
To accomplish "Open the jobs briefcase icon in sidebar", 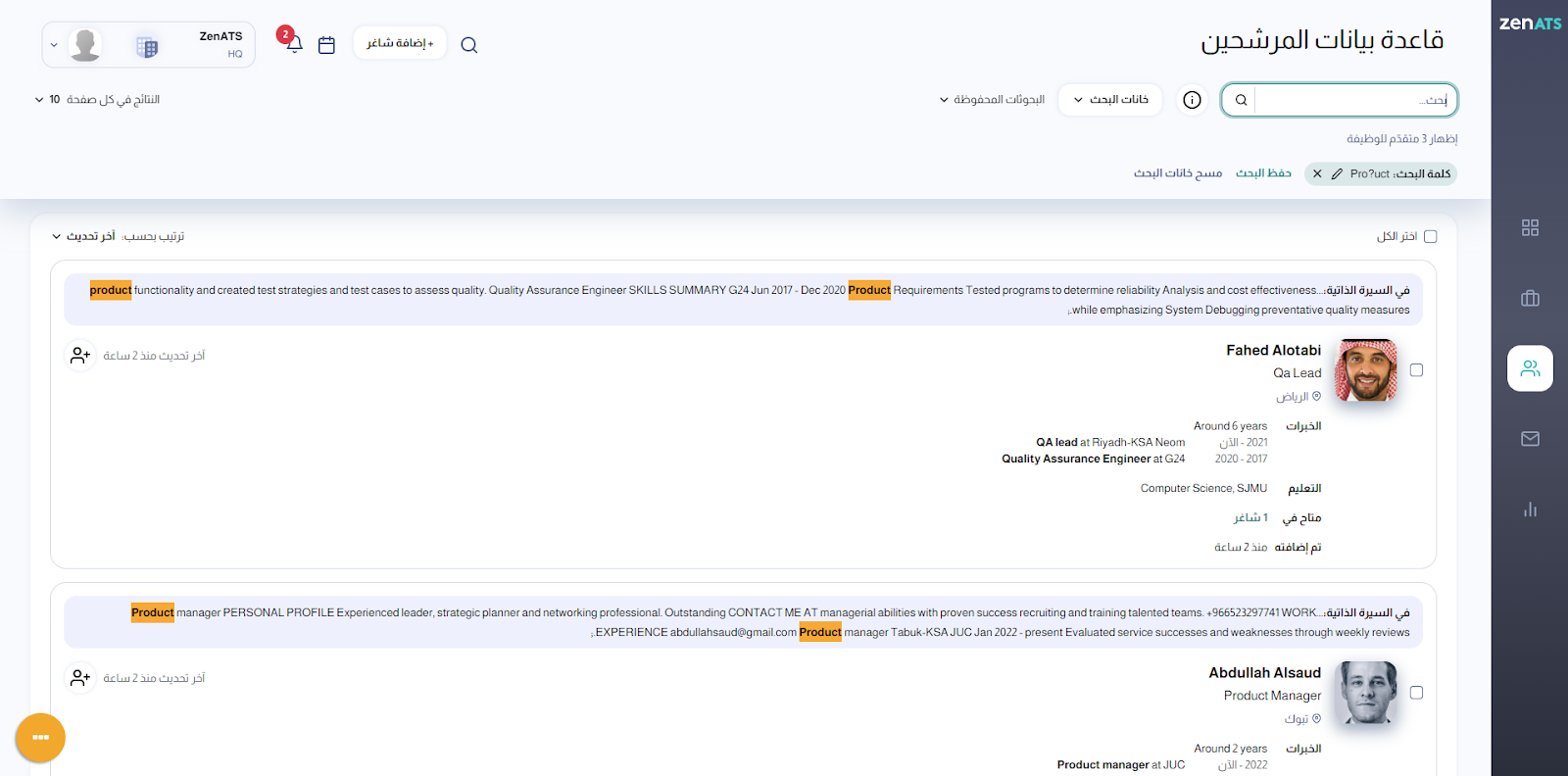I will point(1530,298).
